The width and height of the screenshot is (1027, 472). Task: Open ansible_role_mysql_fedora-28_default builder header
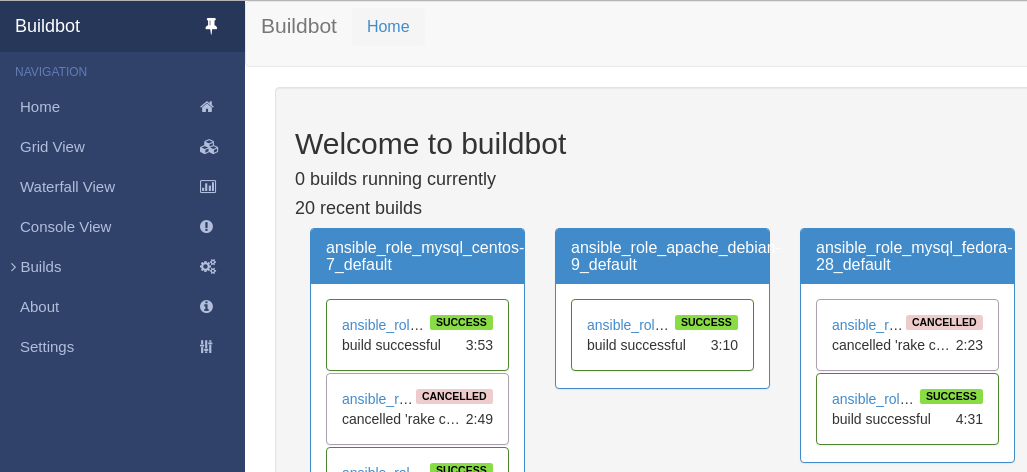[x=907, y=256]
